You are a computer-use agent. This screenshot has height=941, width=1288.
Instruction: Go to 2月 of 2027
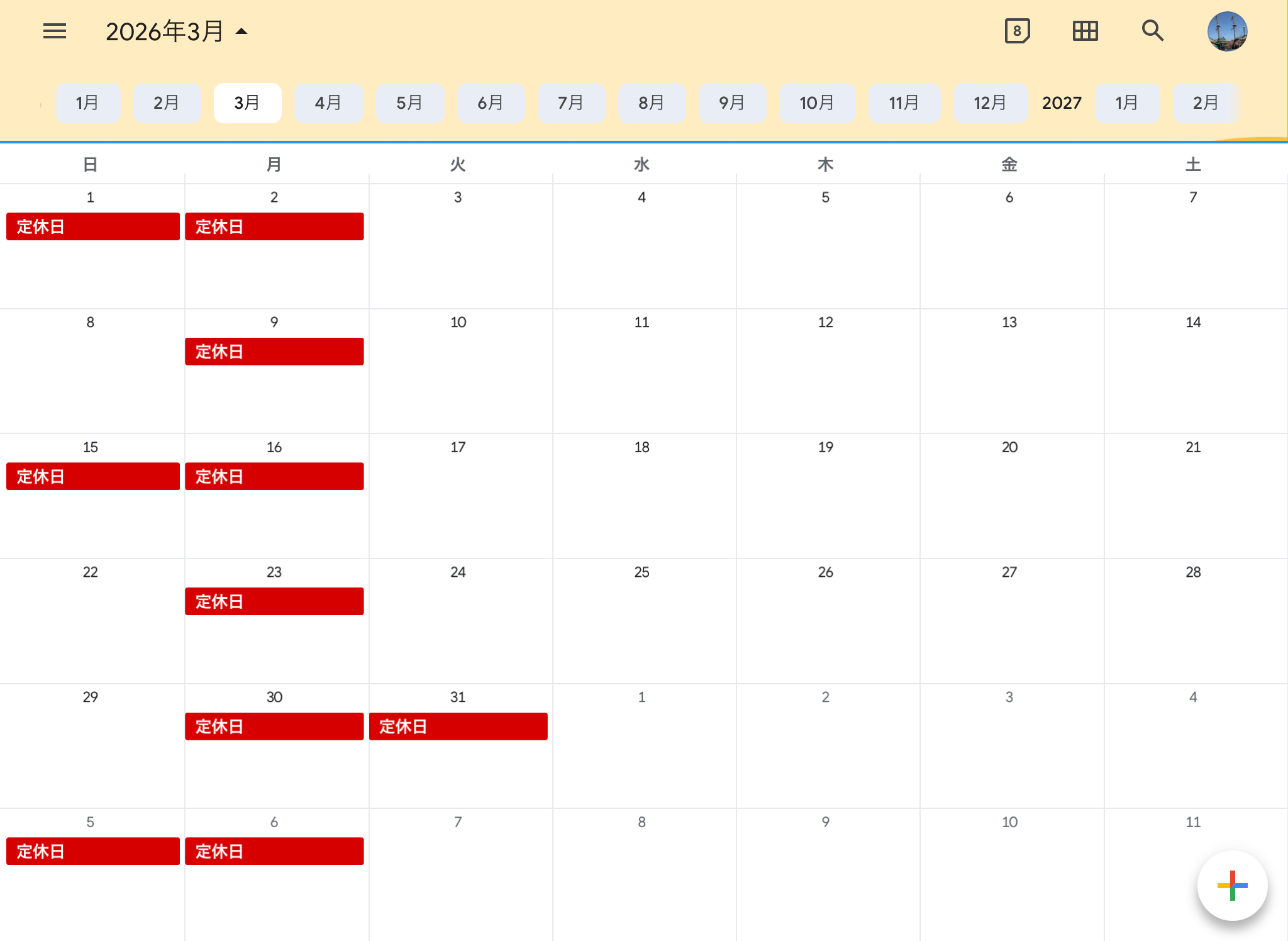[1206, 103]
